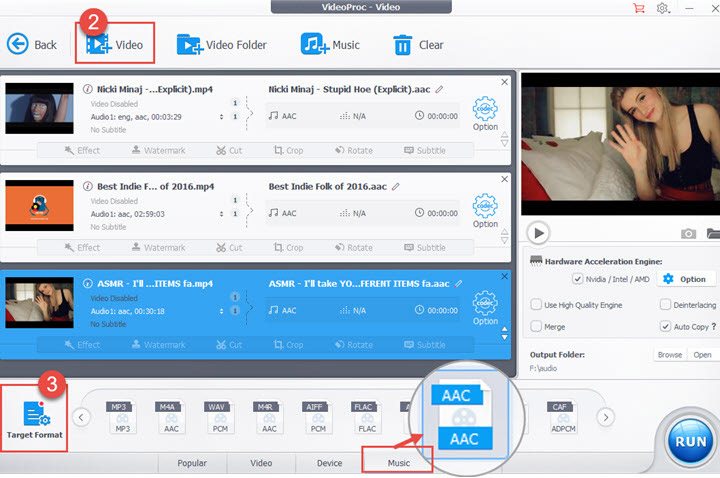The width and height of the screenshot is (720, 478).
Task: Open the output folder
Action: click(702, 354)
